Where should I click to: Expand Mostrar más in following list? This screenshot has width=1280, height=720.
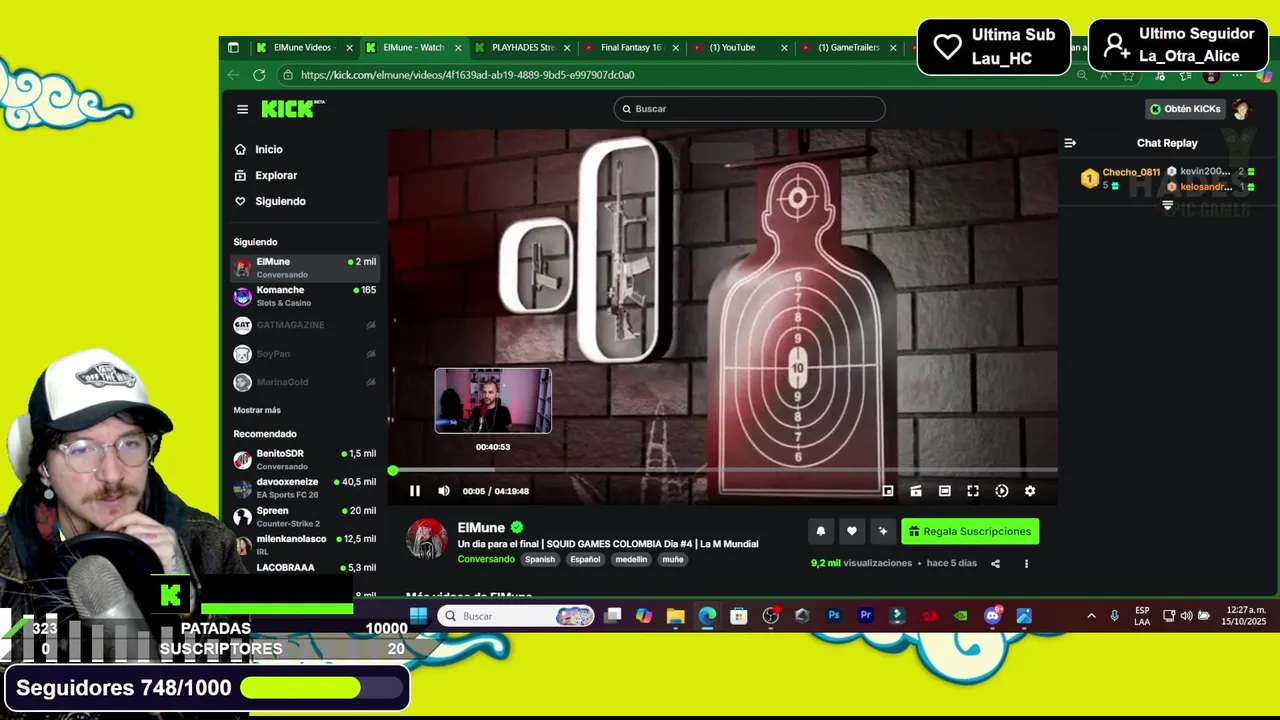(x=257, y=410)
